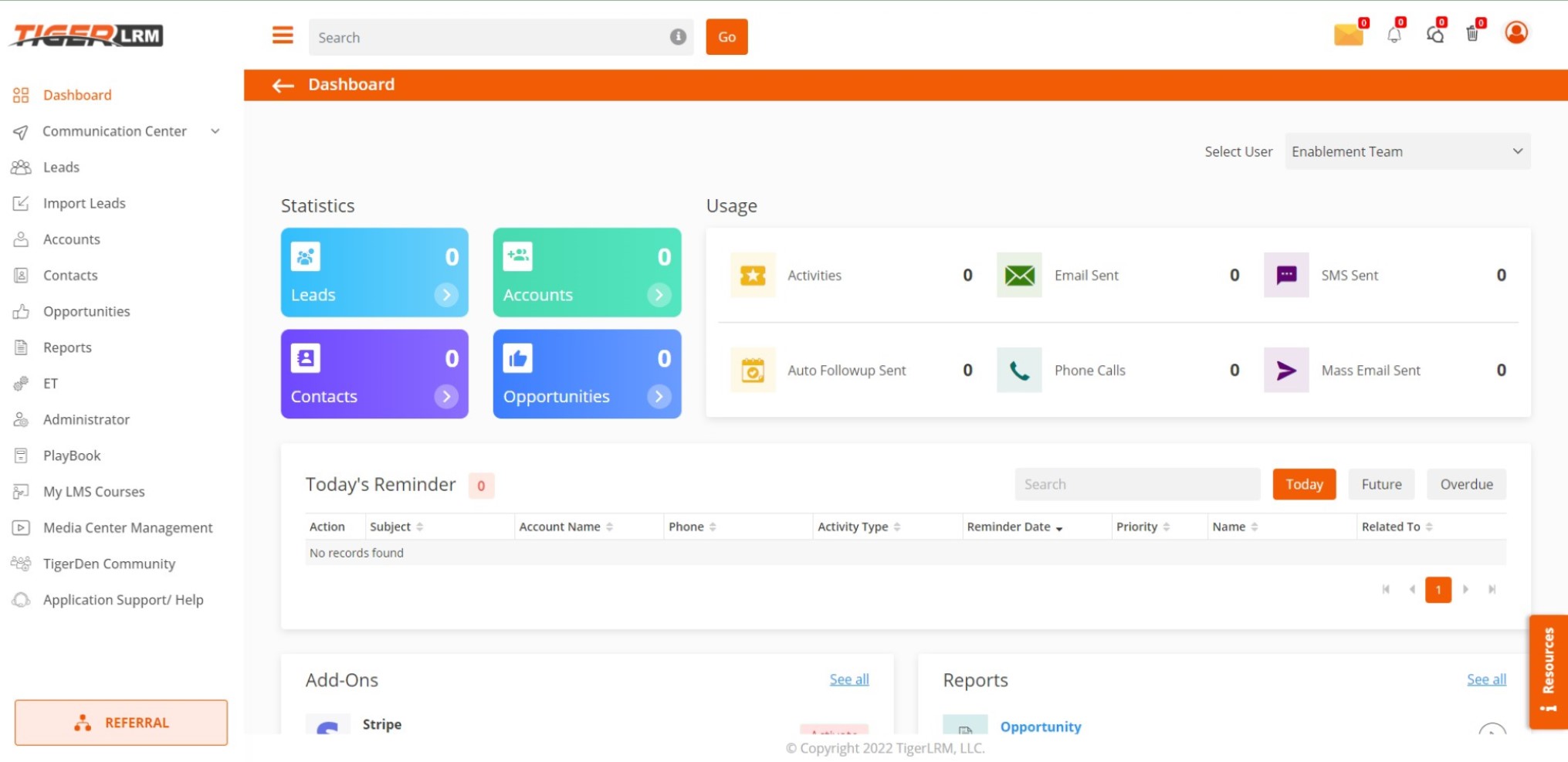Open Reports in the sidebar
Image resolution: width=1568 pixels, height=762 pixels.
click(67, 347)
